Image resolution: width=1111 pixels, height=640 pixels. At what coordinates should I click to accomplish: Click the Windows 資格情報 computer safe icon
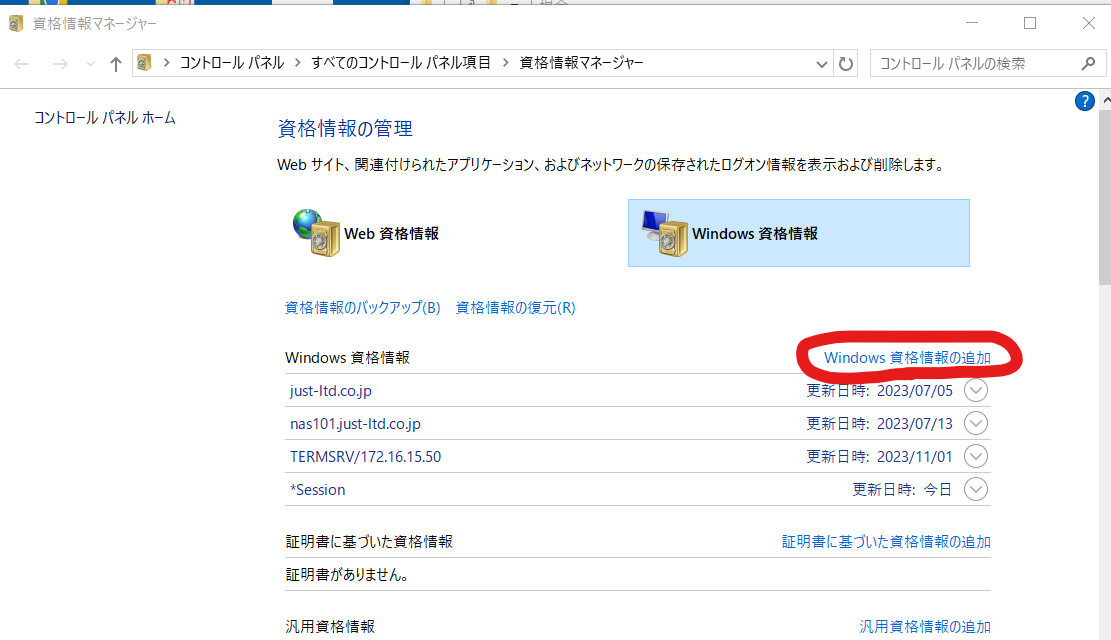click(665, 232)
